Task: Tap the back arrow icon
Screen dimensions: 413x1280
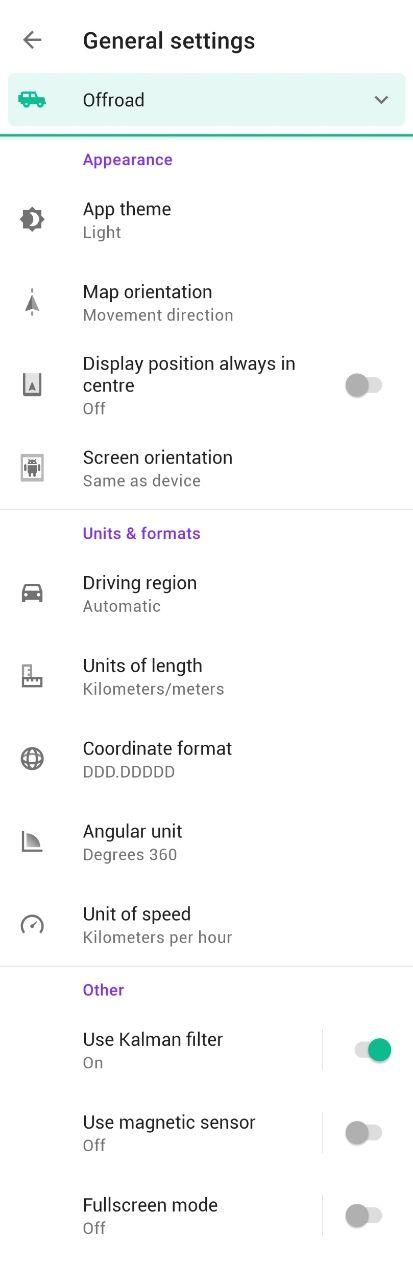Action: 32,40
